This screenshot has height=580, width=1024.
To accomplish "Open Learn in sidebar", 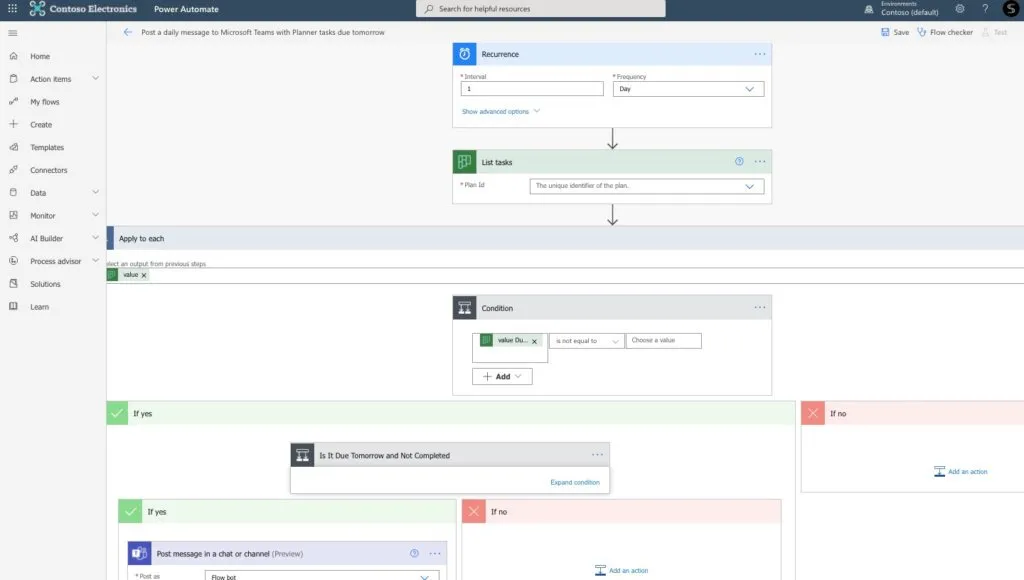I will [x=39, y=307].
